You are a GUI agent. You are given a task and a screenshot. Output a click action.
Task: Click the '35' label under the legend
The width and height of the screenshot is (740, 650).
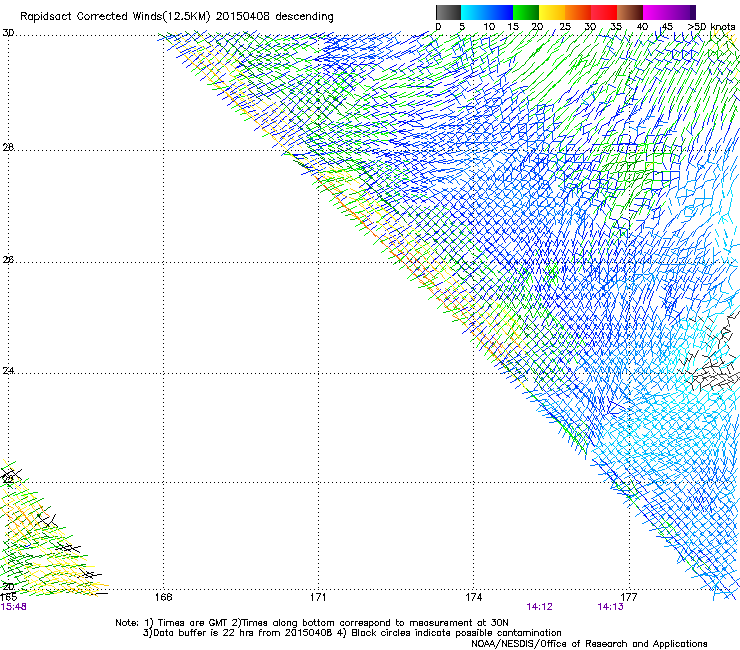(x=616, y=27)
